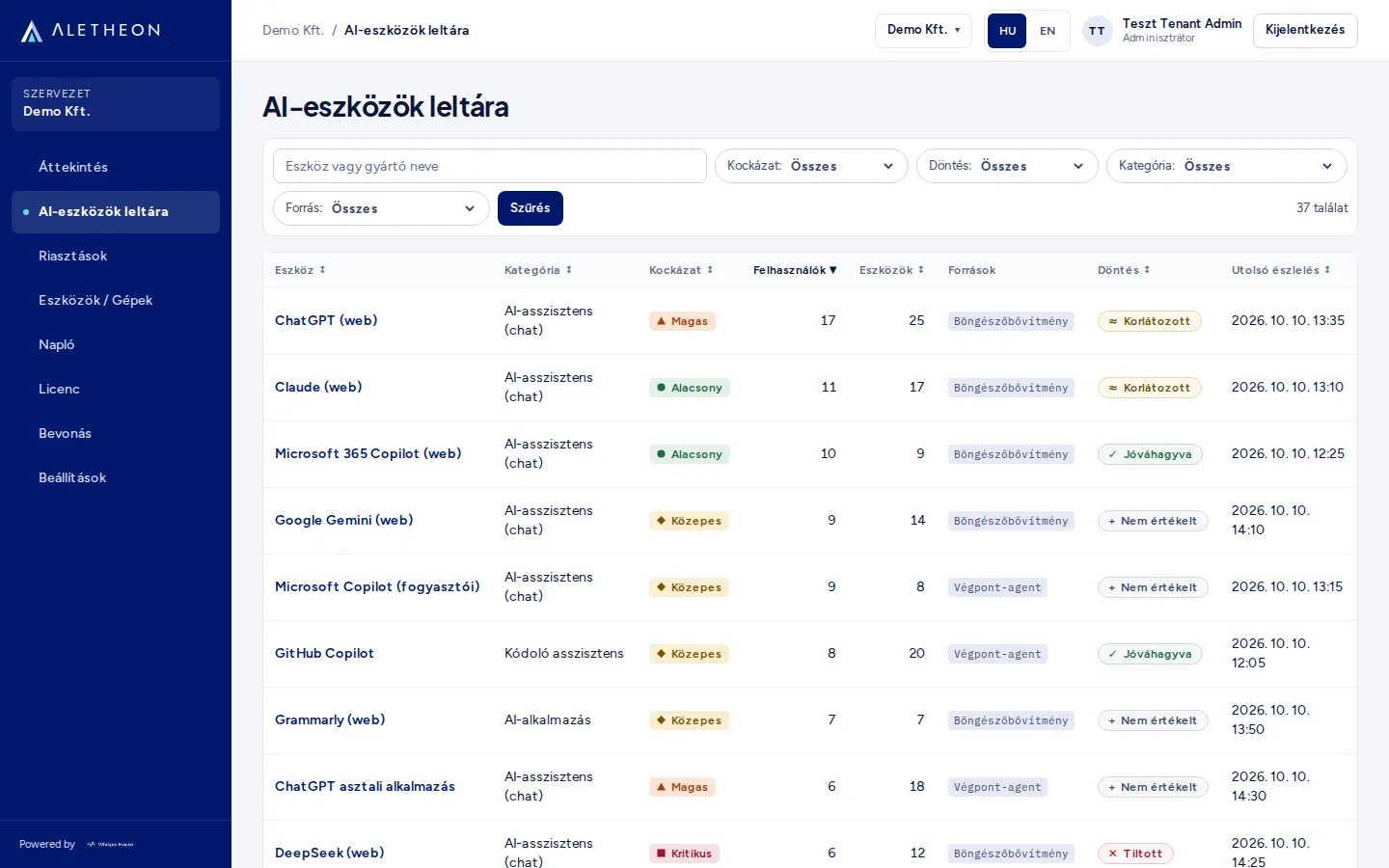Focus the Eszköz vagy gyártó neve search field

coord(490,166)
